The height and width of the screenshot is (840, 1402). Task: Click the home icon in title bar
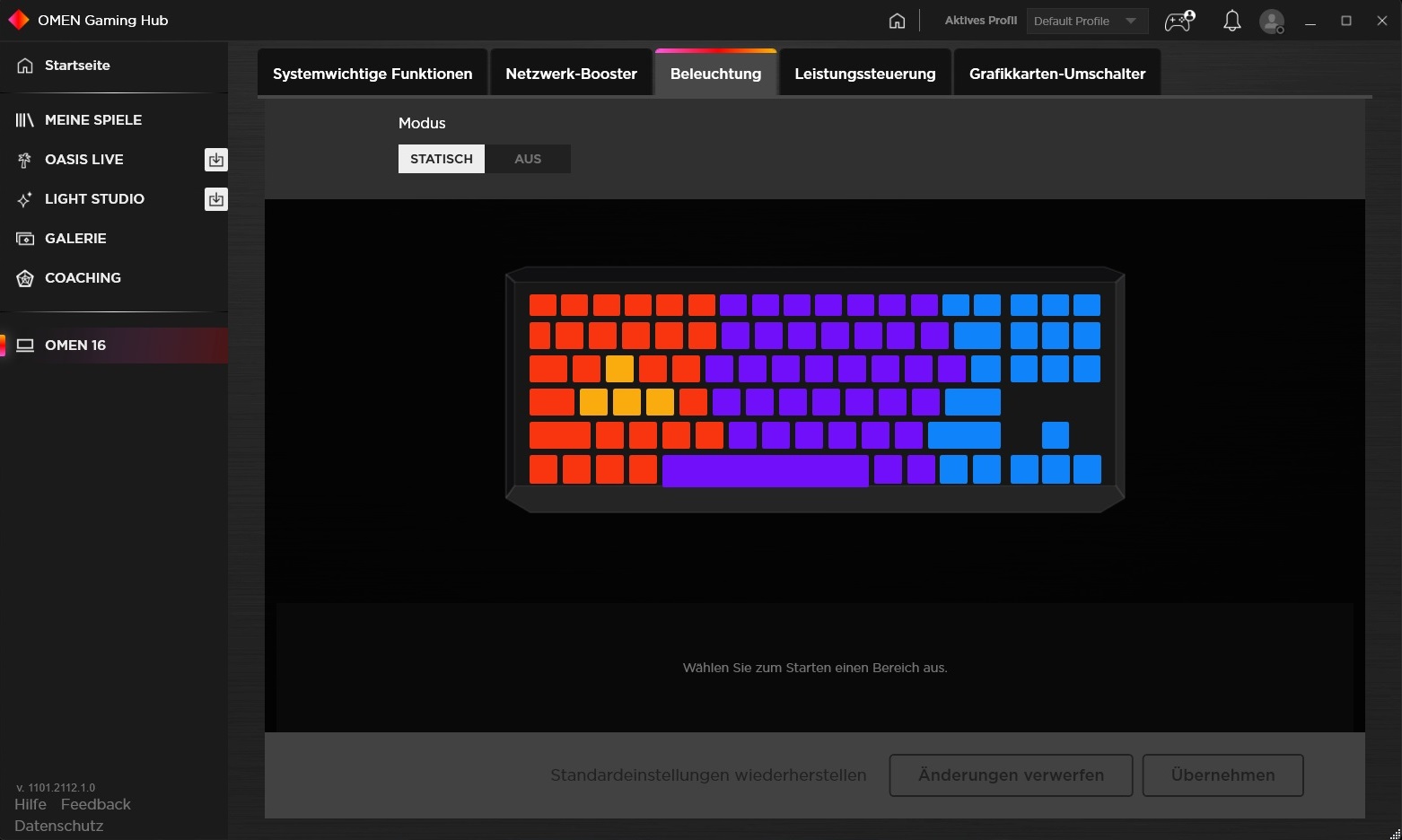pyautogui.click(x=897, y=21)
